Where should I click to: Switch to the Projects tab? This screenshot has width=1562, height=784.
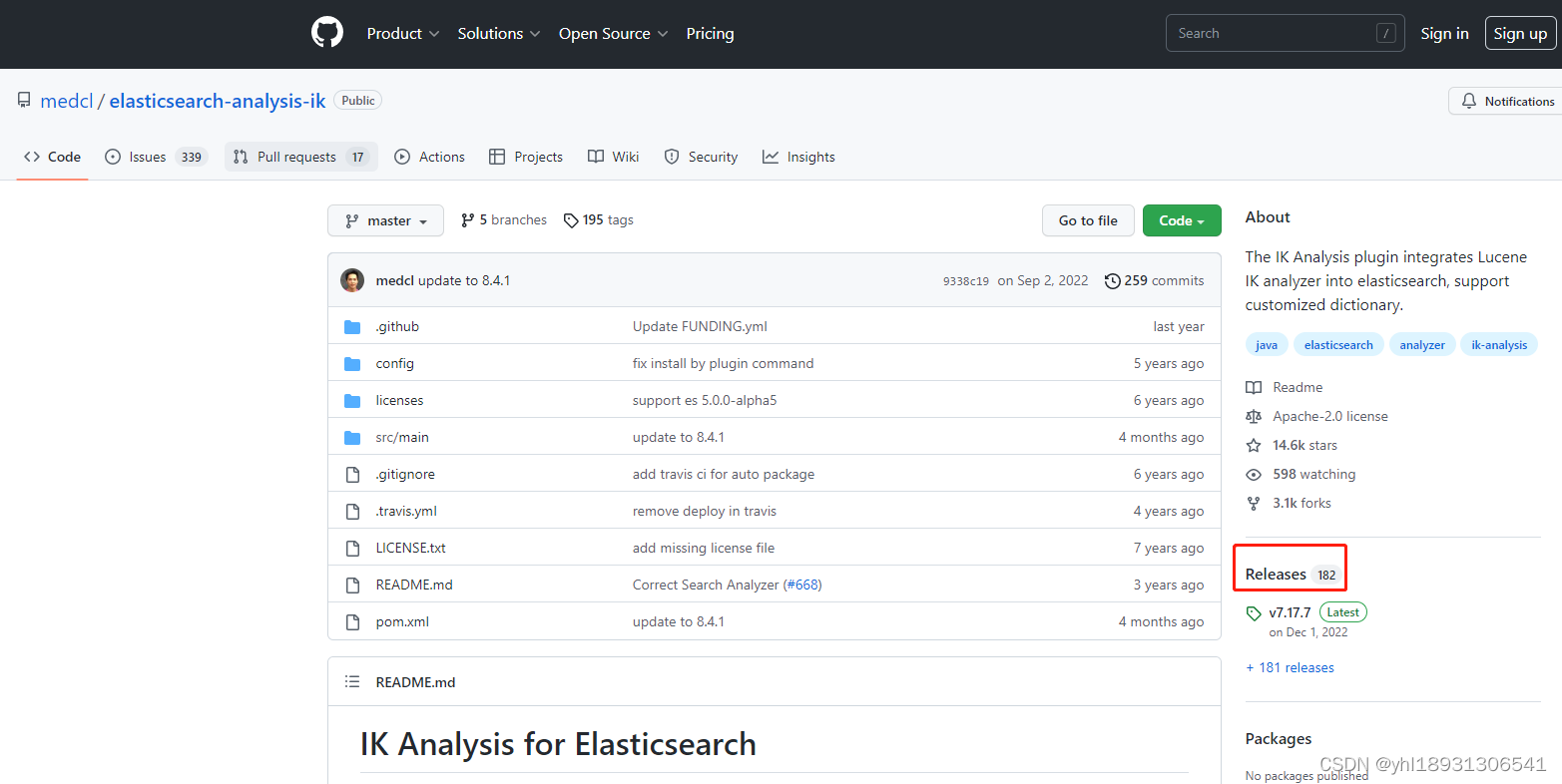coord(526,157)
